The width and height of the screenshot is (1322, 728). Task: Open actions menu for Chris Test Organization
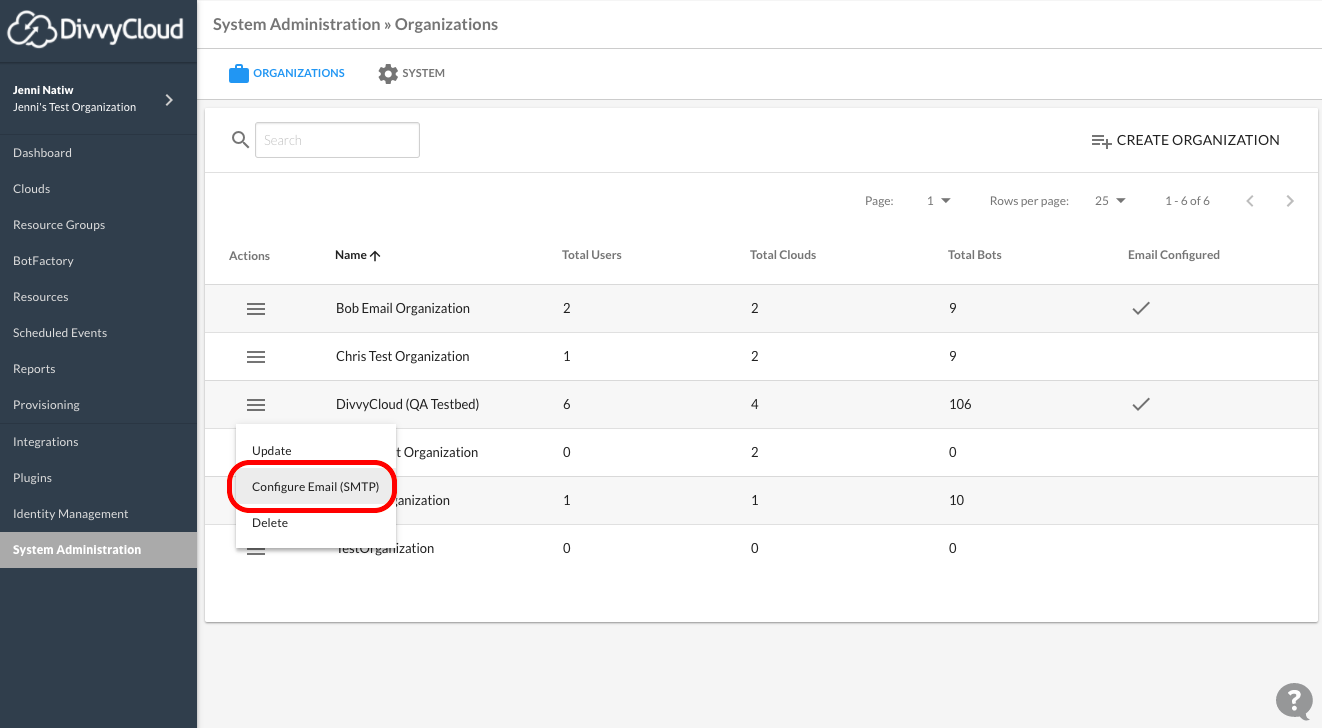click(256, 357)
